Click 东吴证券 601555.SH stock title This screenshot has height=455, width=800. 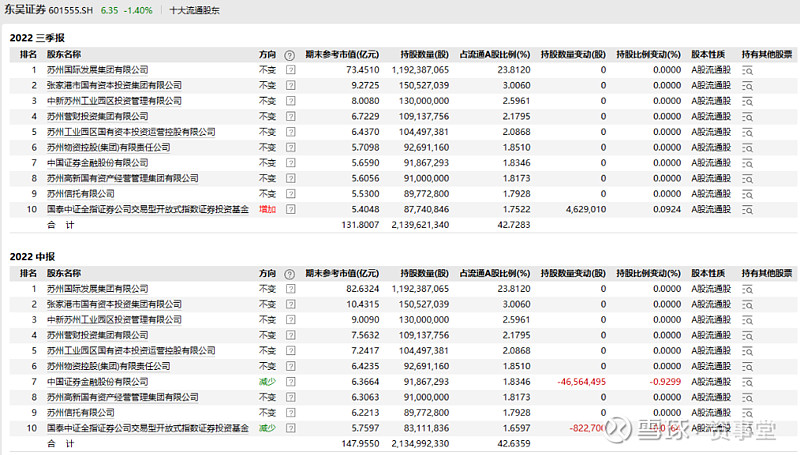click(x=49, y=10)
